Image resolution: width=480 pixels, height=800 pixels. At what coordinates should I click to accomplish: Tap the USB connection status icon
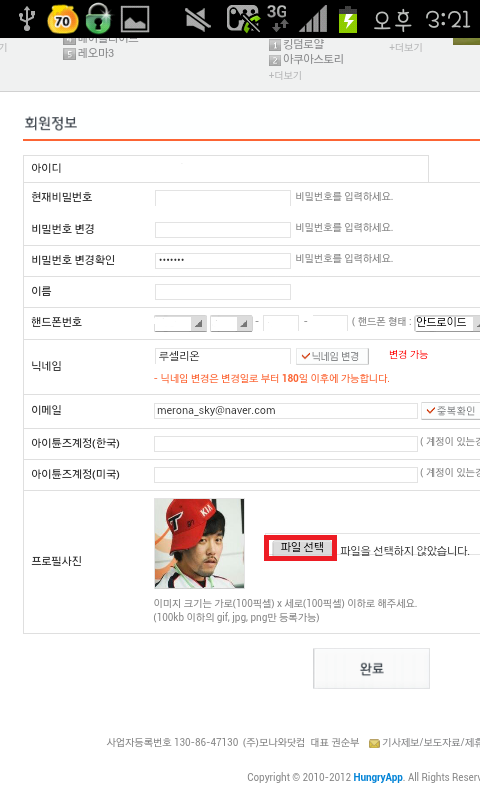click(x=27, y=19)
